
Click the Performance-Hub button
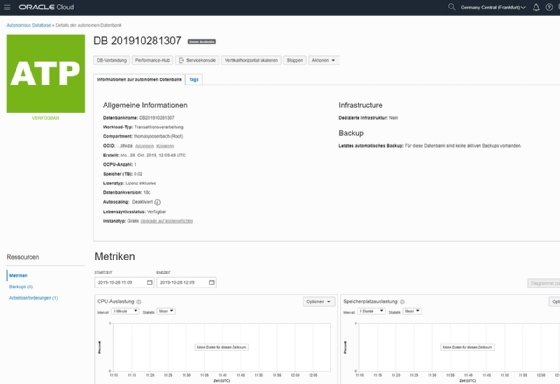152,60
